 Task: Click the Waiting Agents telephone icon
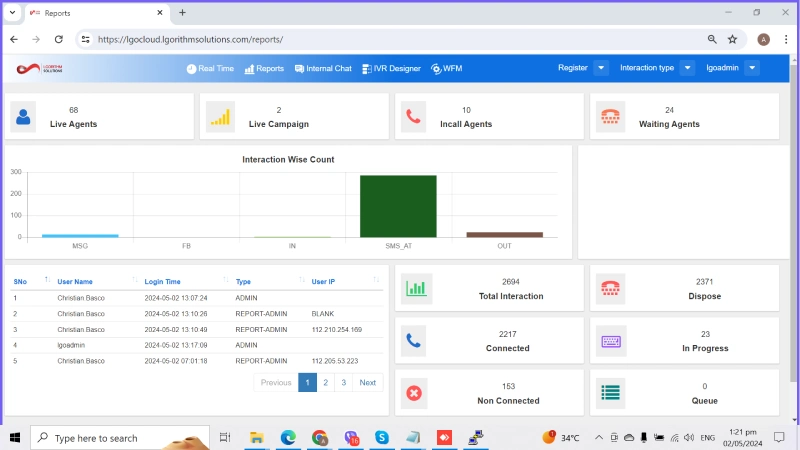[x=610, y=117]
